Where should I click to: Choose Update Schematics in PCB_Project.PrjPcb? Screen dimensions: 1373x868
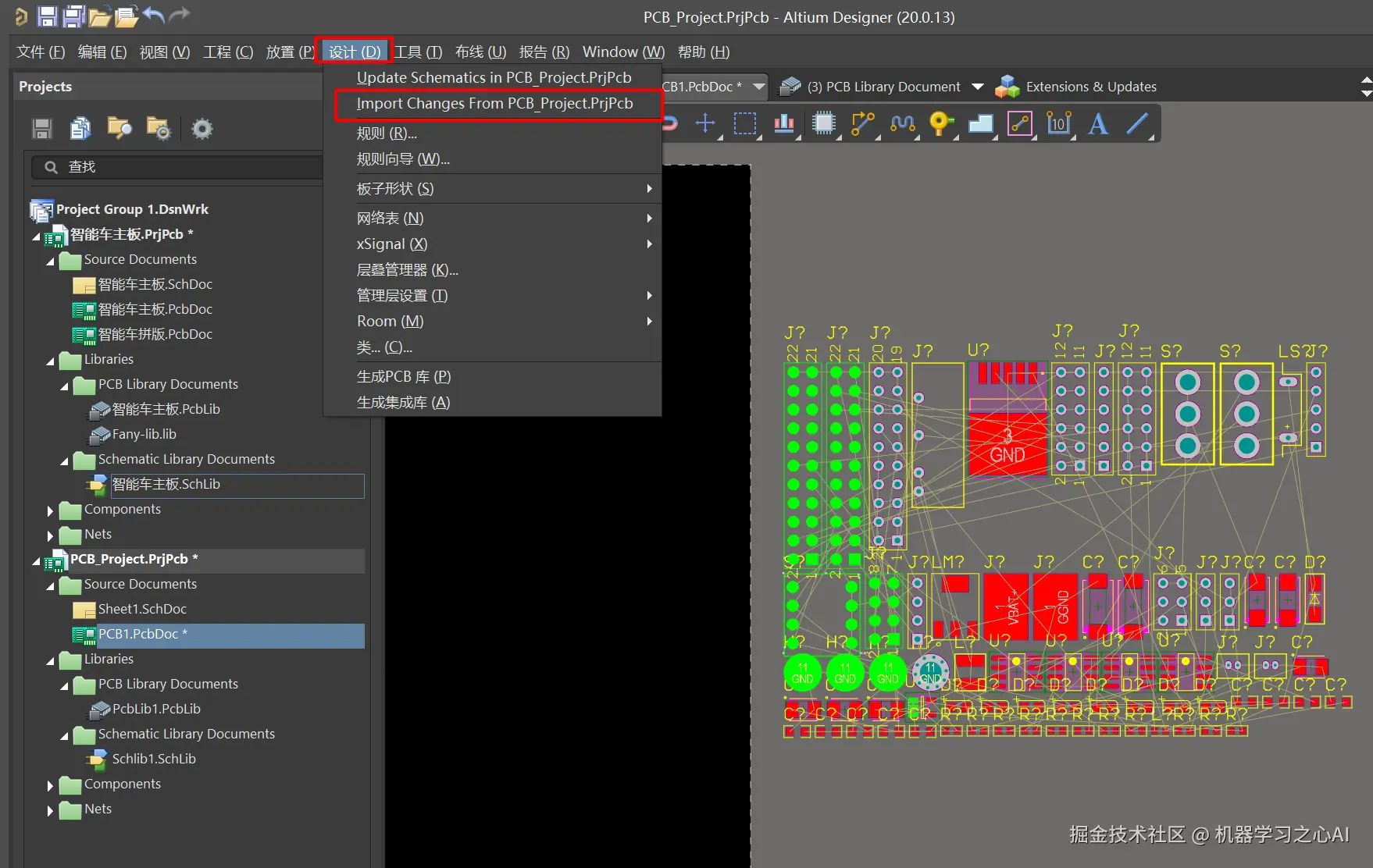494,77
